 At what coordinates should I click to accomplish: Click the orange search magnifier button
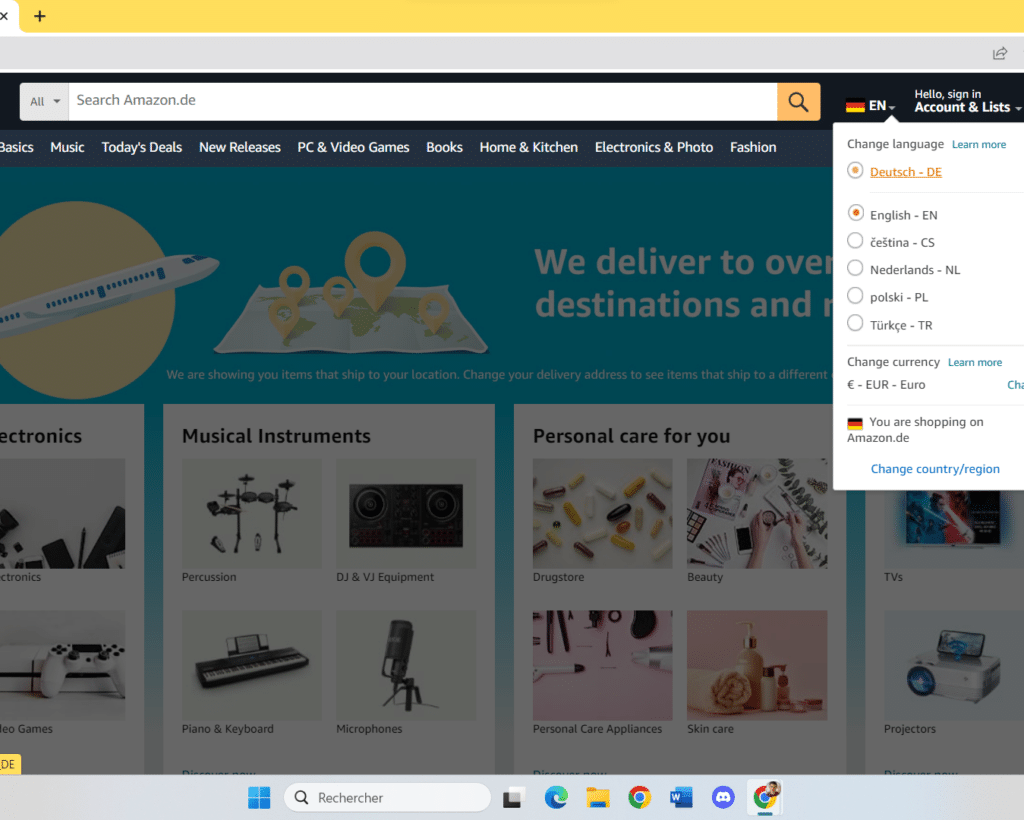point(798,101)
